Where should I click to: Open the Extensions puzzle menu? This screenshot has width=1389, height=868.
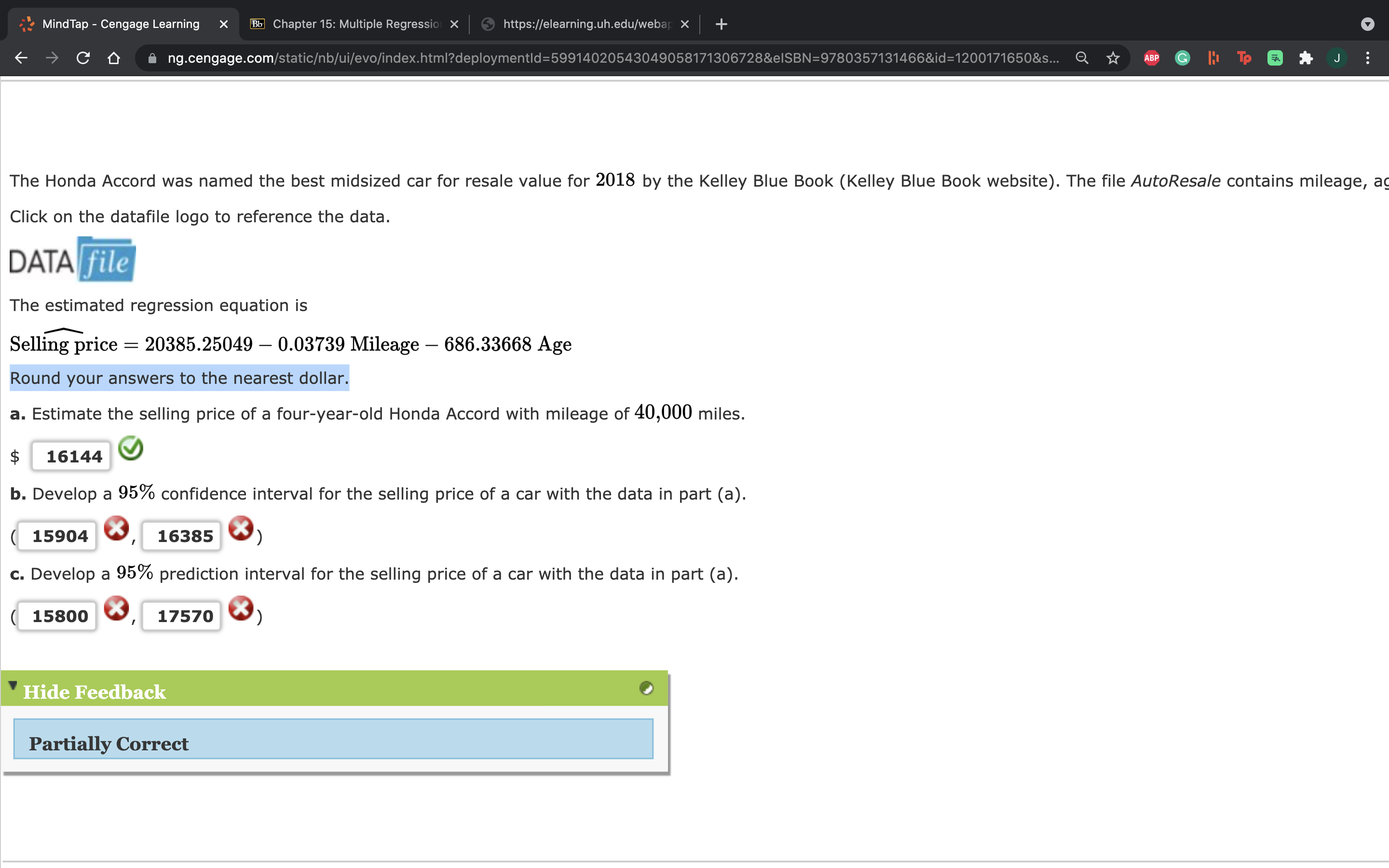pyautogui.click(x=1305, y=58)
